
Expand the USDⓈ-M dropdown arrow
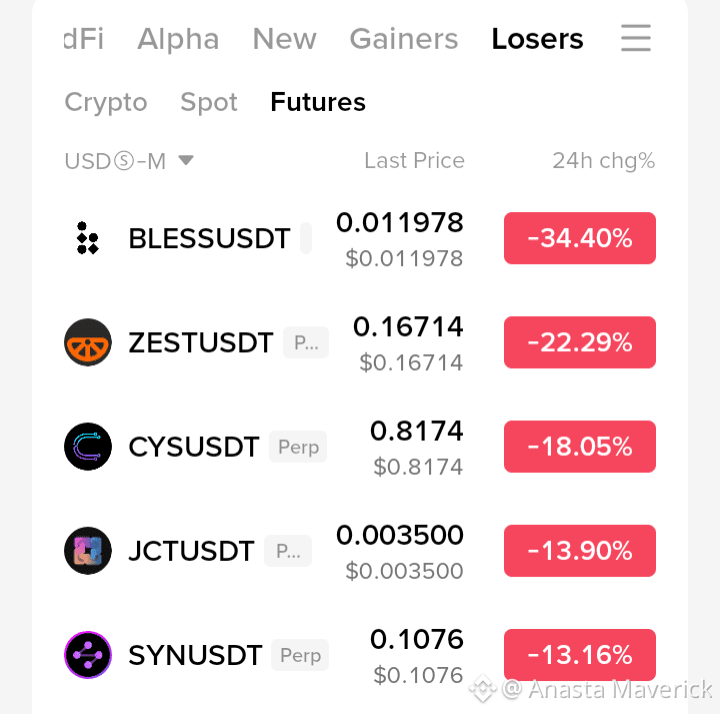(x=186, y=160)
